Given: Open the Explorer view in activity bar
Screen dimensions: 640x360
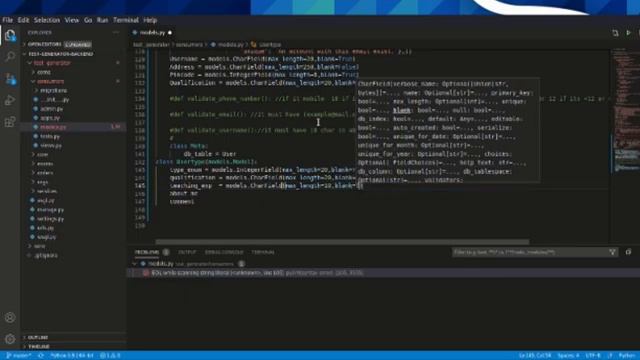Looking at the screenshot, I should click(10, 36).
